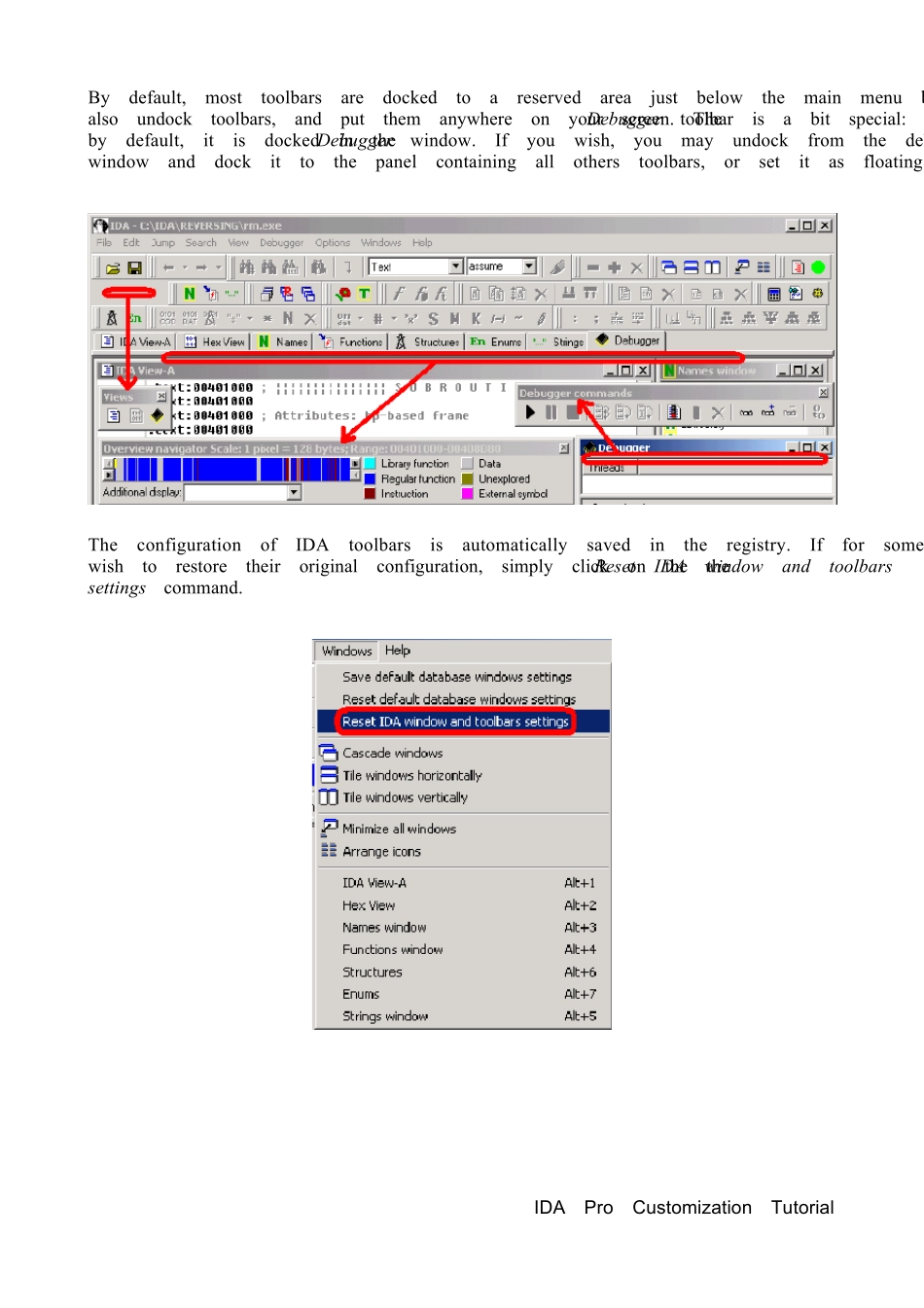
Task: Click the dark red Instruction legend swatch
Action: point(370,494)
